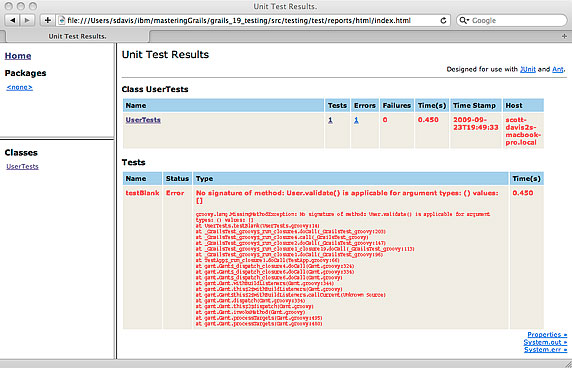Image resolution: width=572 pixels, height=368 pixels.
Task: Follow the JUnit link
Action: [528, 69]
